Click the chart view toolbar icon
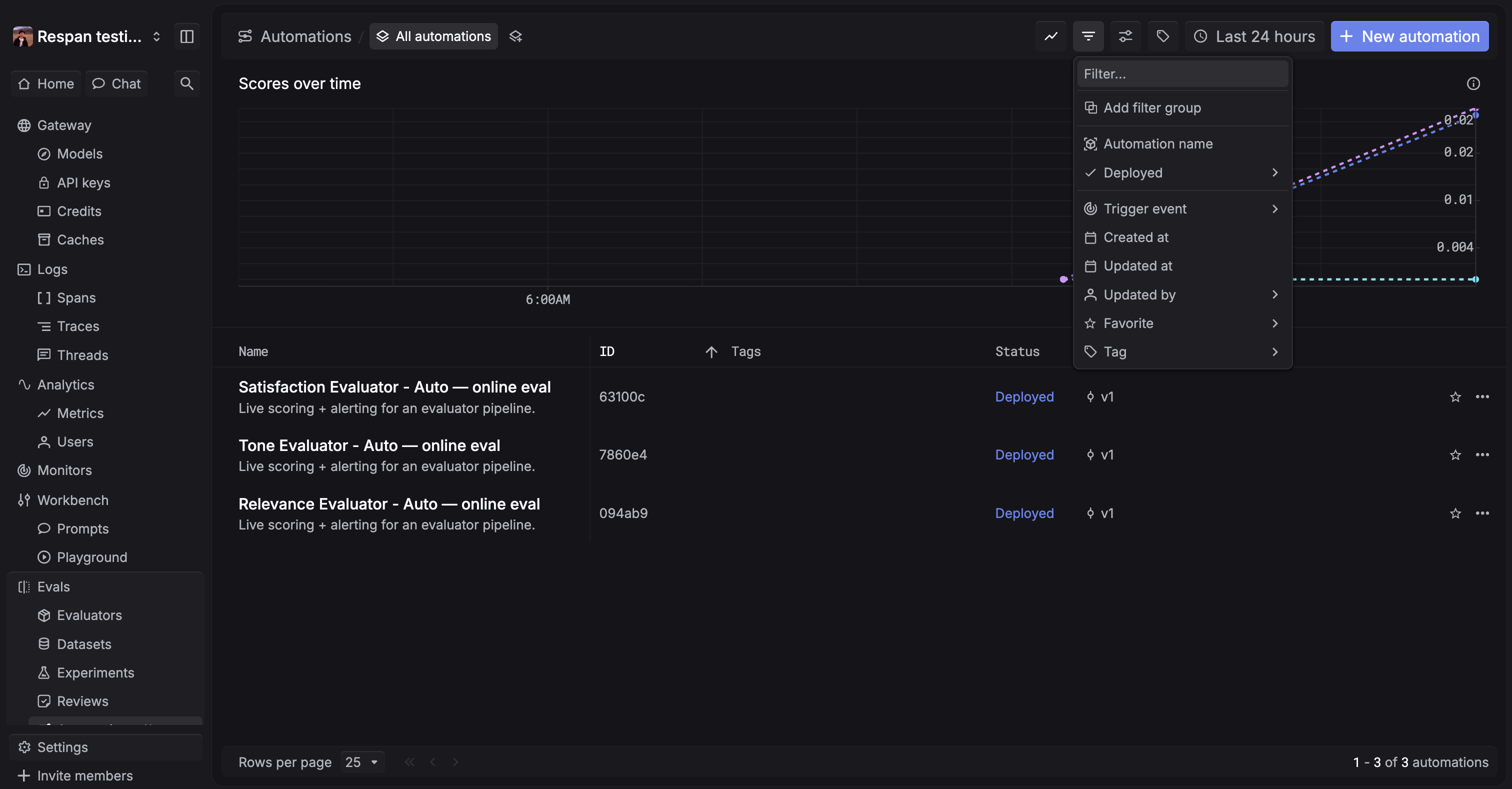The width and height of the screenshot is (1512, 789). click(1050, 36)
